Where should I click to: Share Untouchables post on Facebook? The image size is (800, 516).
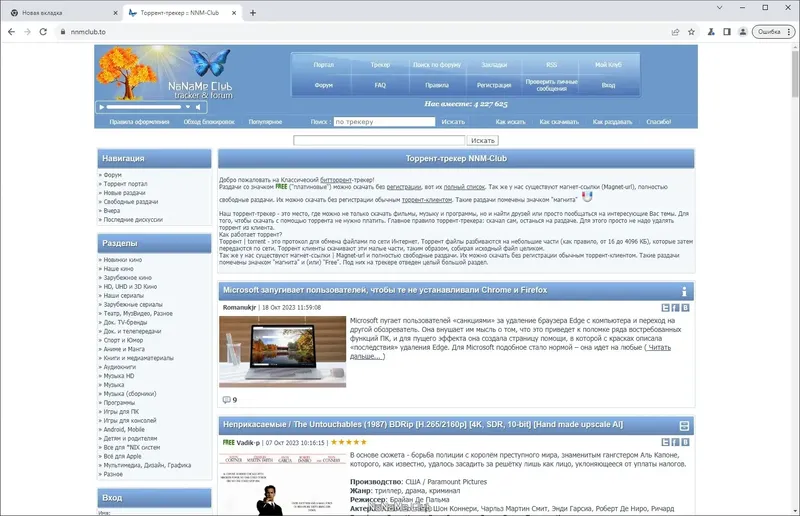click(x=676, y=443)
